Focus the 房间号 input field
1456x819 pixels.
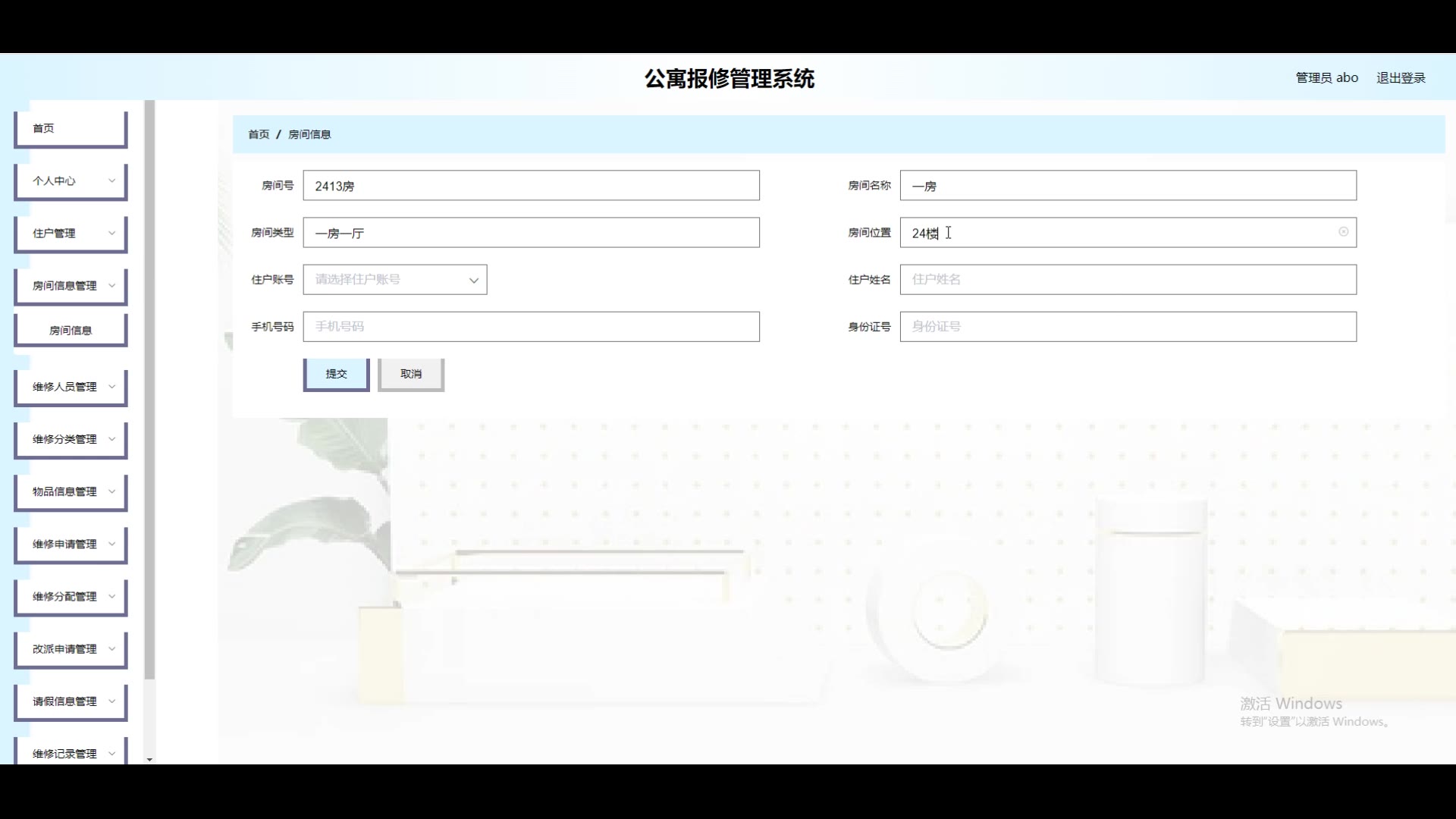pyautogui.click(x=531, y=186)
